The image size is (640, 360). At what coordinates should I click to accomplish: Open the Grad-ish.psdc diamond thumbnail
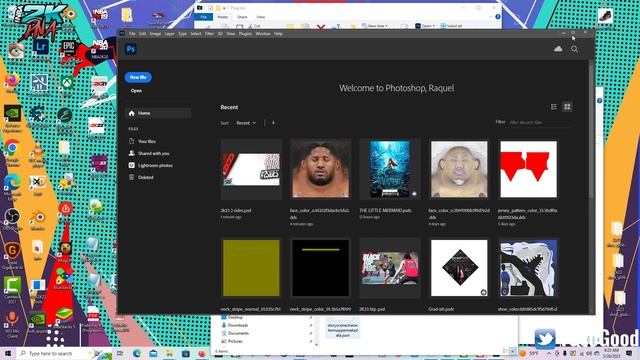pyautogui.click(x=459, y=268)
